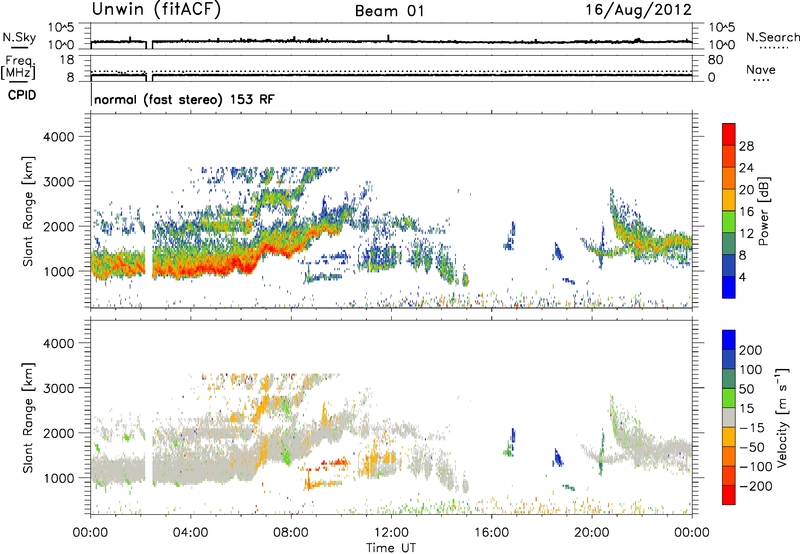Viewport: 800px width, 554px height.
Task: Click the '10^5' tick left of the noise panel
Action: tap(61, 28)
